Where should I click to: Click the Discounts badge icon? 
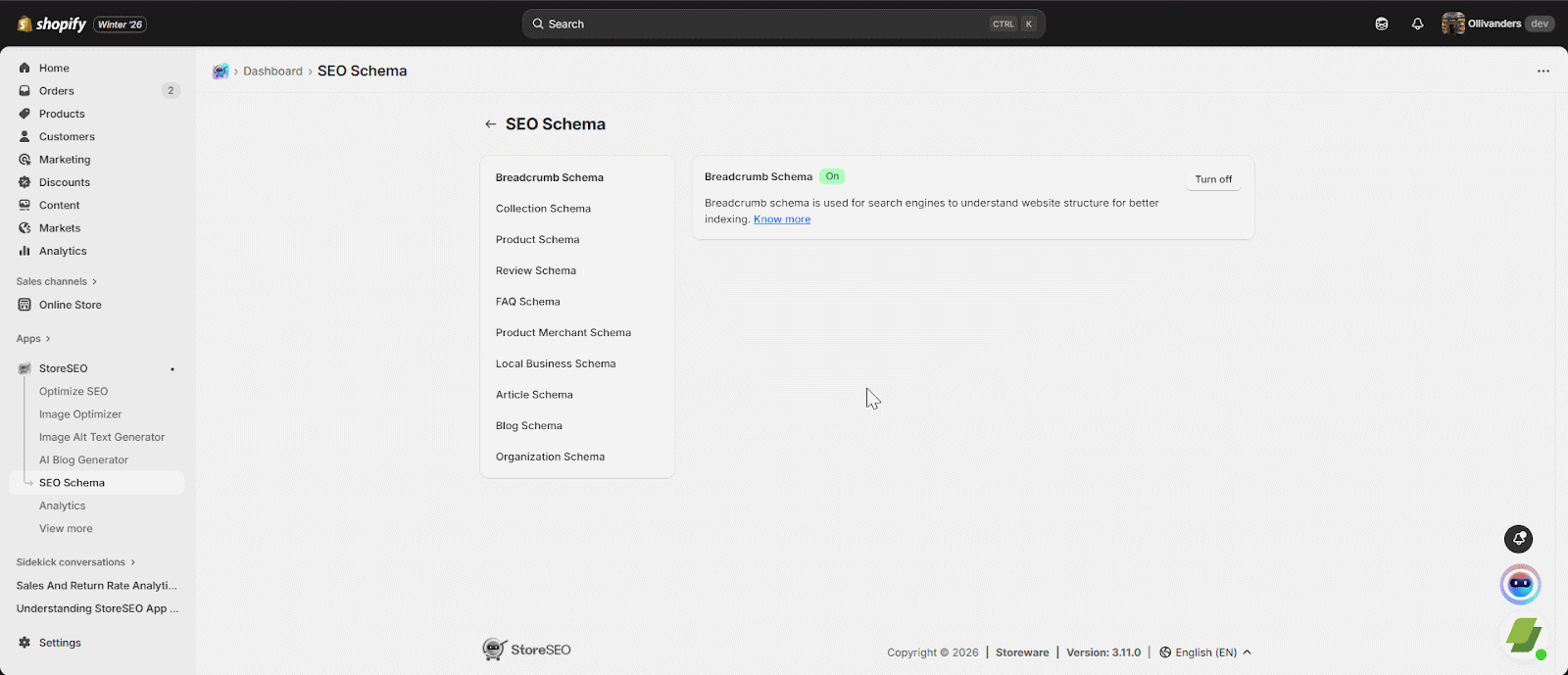point(24,182)
